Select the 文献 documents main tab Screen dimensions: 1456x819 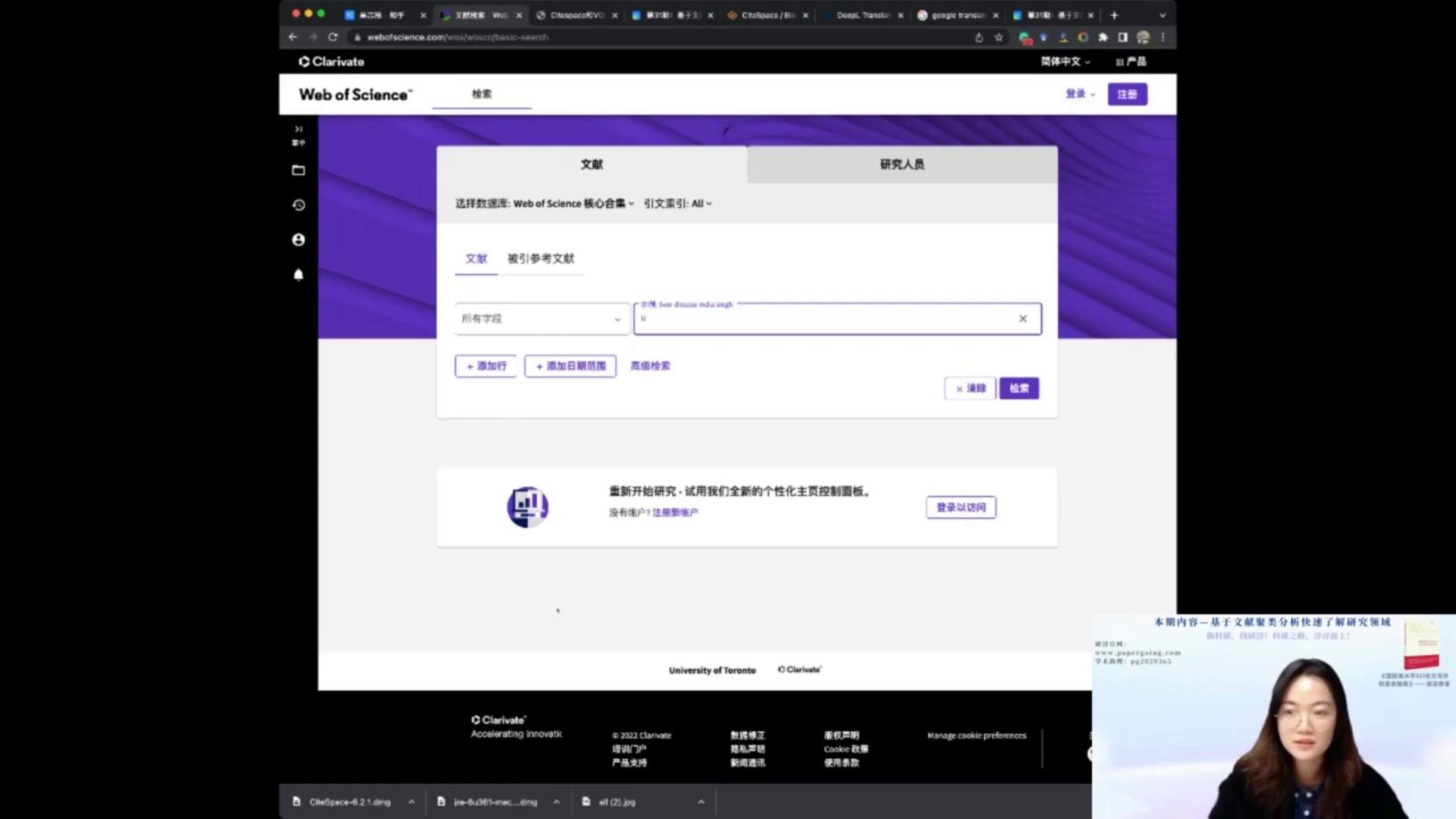tap(591, 165)
